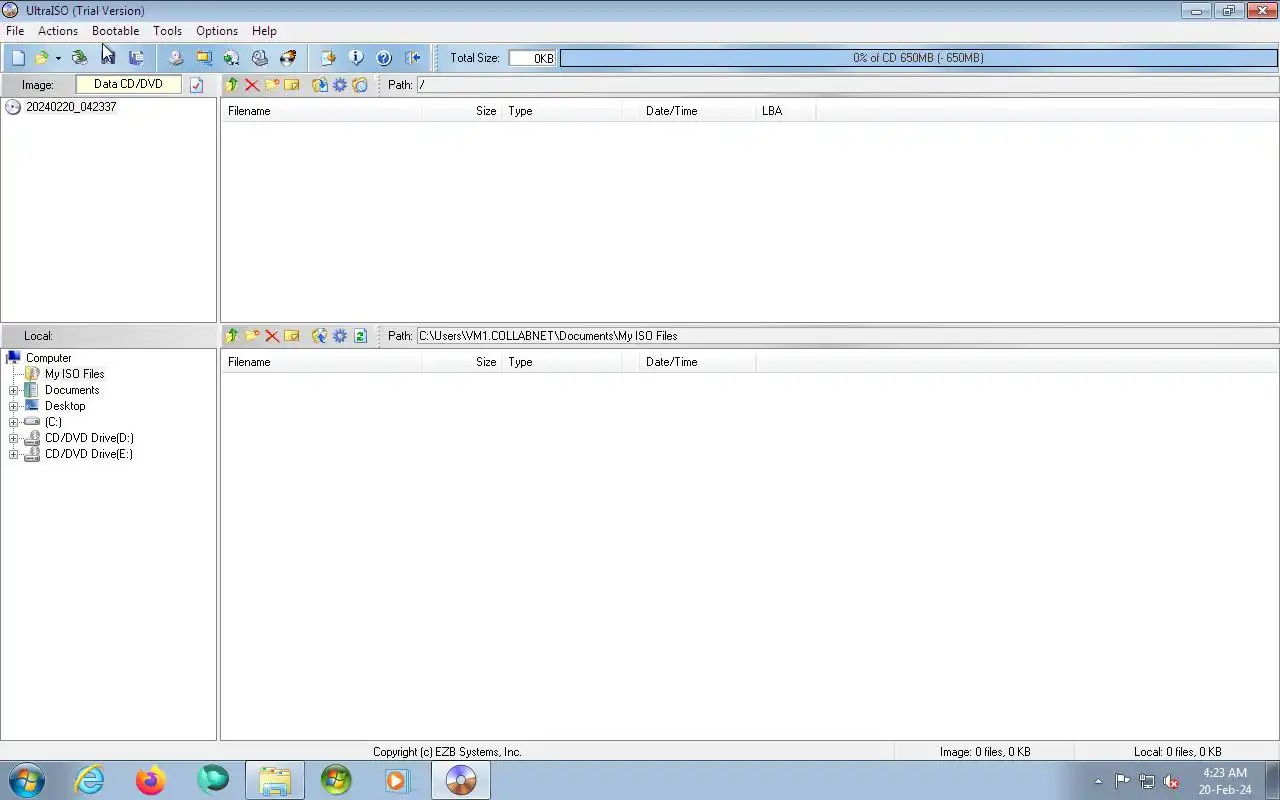Click the Save As toolbar icon

click(x=136, y=58)
